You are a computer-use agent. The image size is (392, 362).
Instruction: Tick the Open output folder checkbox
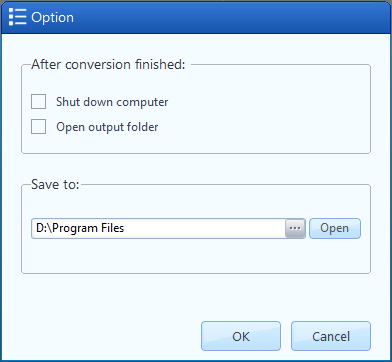(x=38, y=127)
